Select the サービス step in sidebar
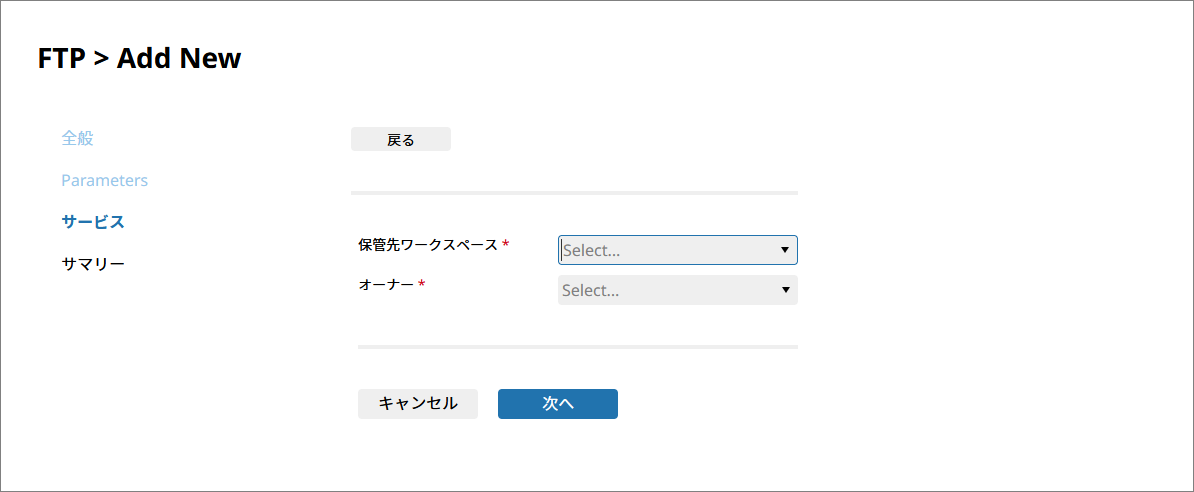 (93, 222)
